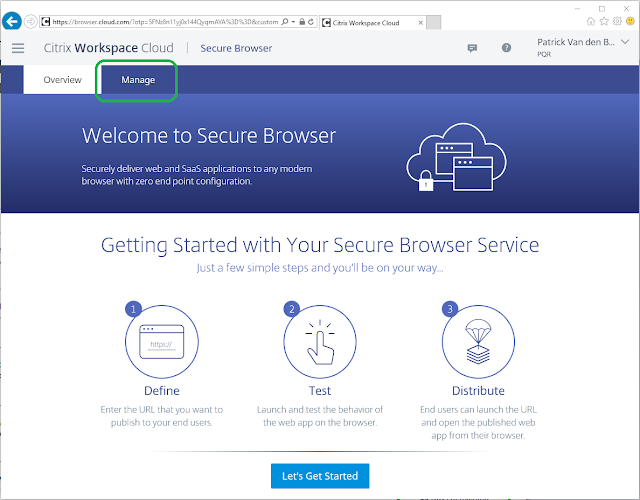
Task: Open the hamburger navigation menu
Action: coord(18,48)
